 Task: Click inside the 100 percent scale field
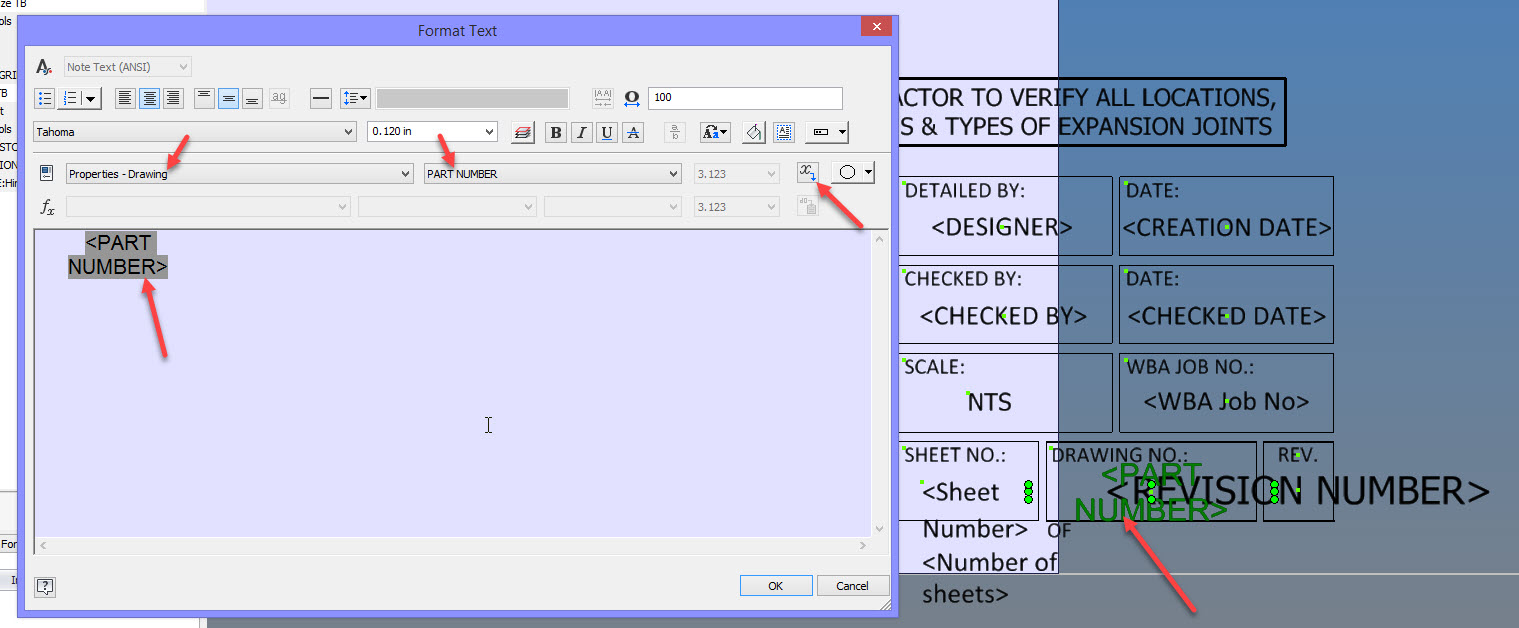click(x=745, y=100)
